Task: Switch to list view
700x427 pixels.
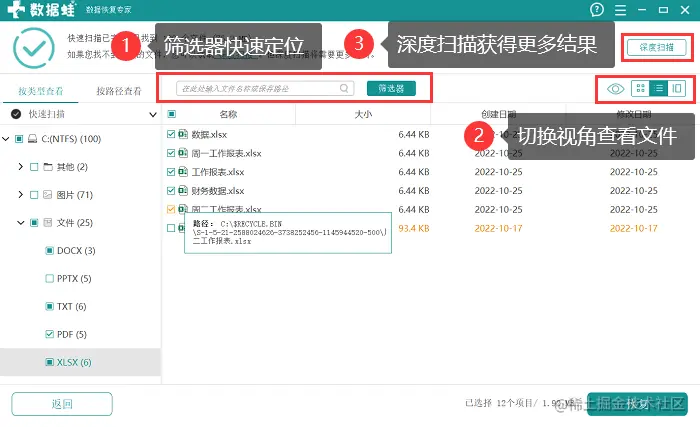Action: pyautogui.click(x=658, y=88)
